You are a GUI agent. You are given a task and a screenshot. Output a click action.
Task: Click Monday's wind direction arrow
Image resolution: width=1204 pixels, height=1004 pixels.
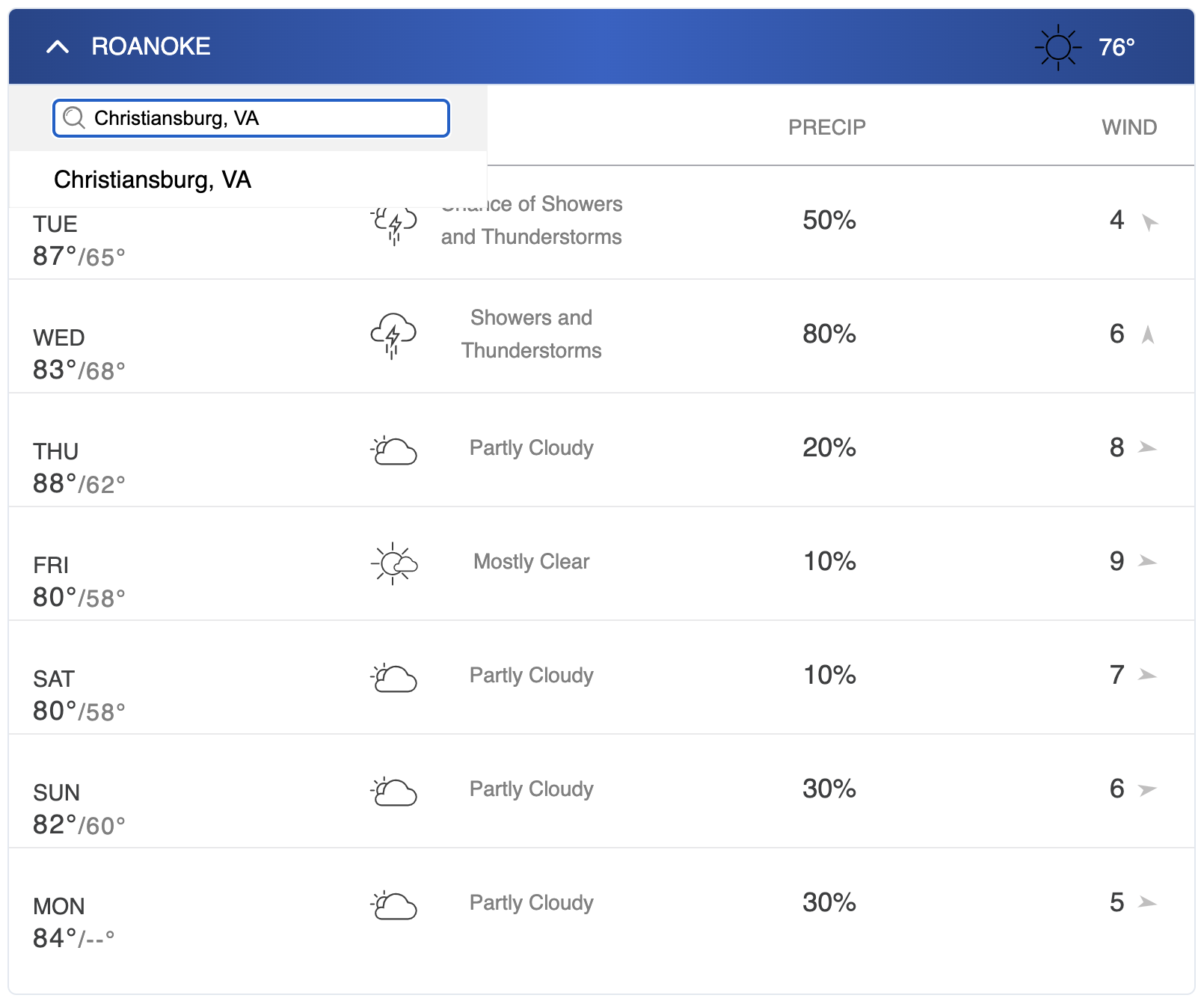coord(1147,902)
